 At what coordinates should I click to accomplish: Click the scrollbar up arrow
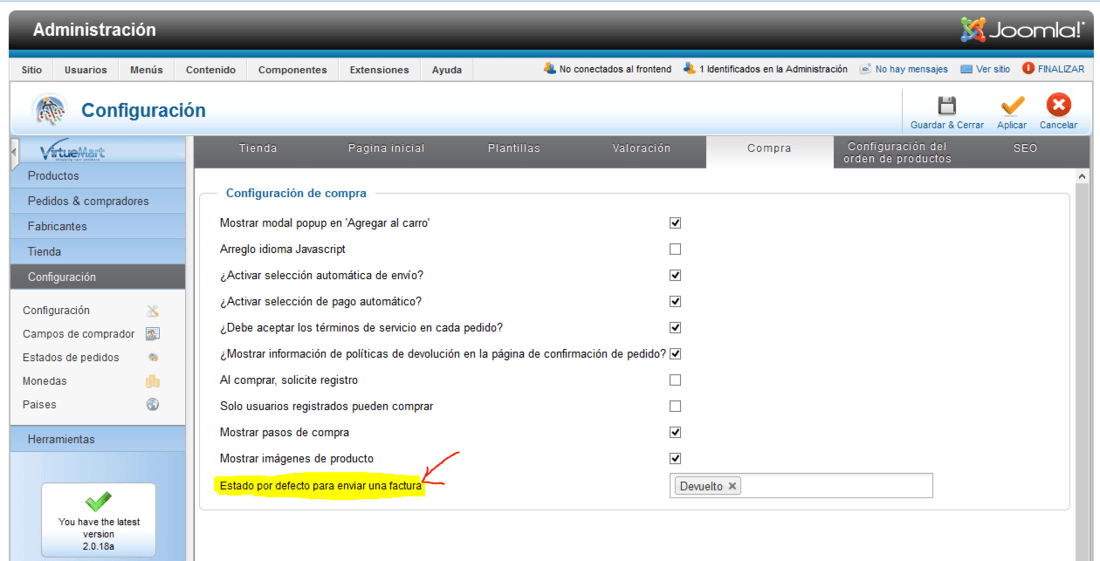pos(1081,176)
